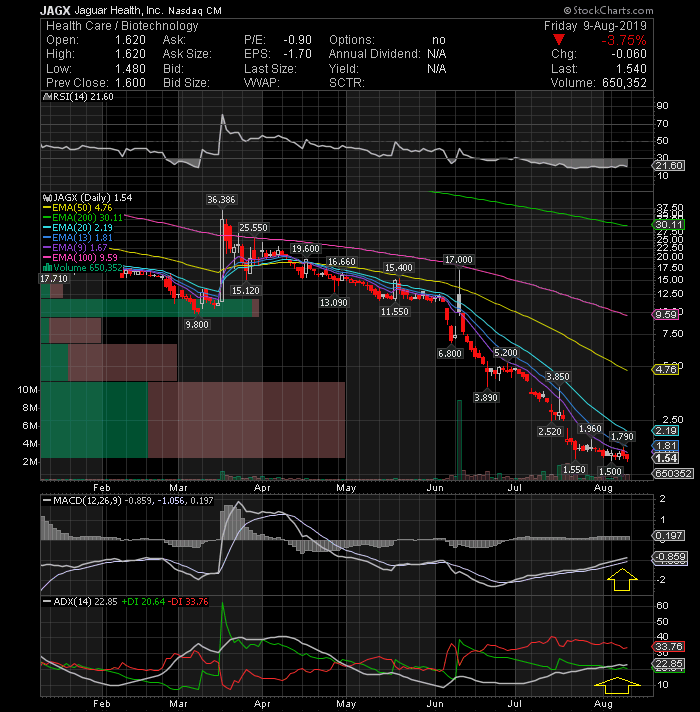
Task: Click the yellow 4.76 EMA axis tag
Action: click(666, 370)
